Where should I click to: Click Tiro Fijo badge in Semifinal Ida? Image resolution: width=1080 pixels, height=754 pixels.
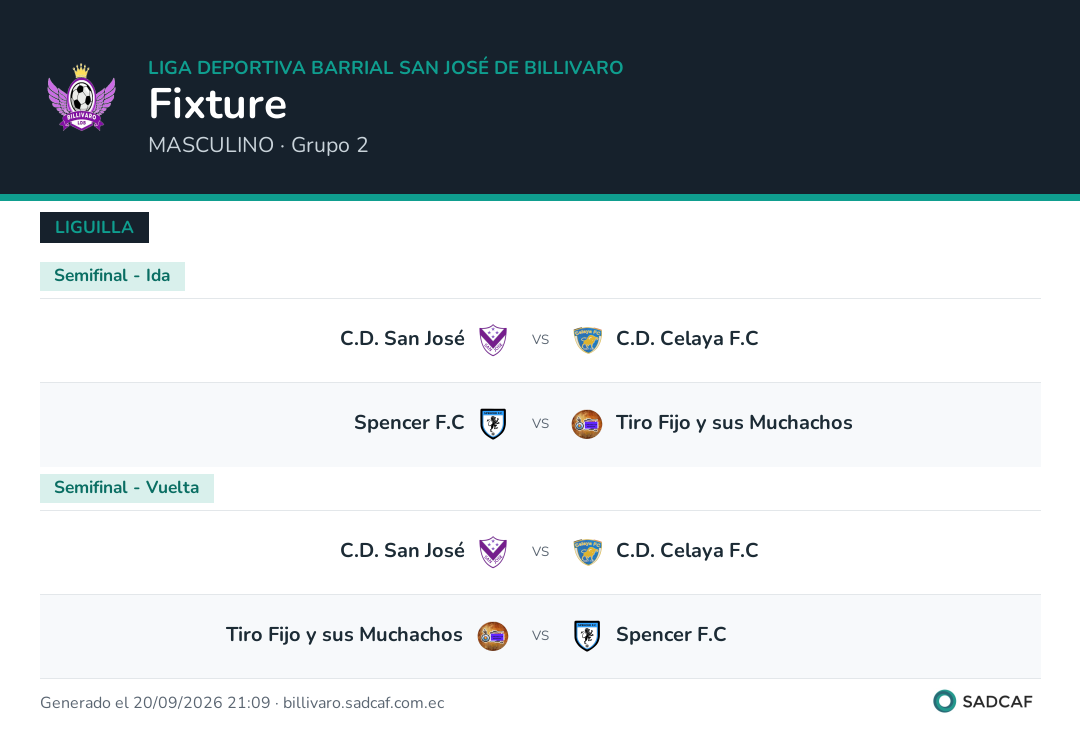[x=588, y=424]
